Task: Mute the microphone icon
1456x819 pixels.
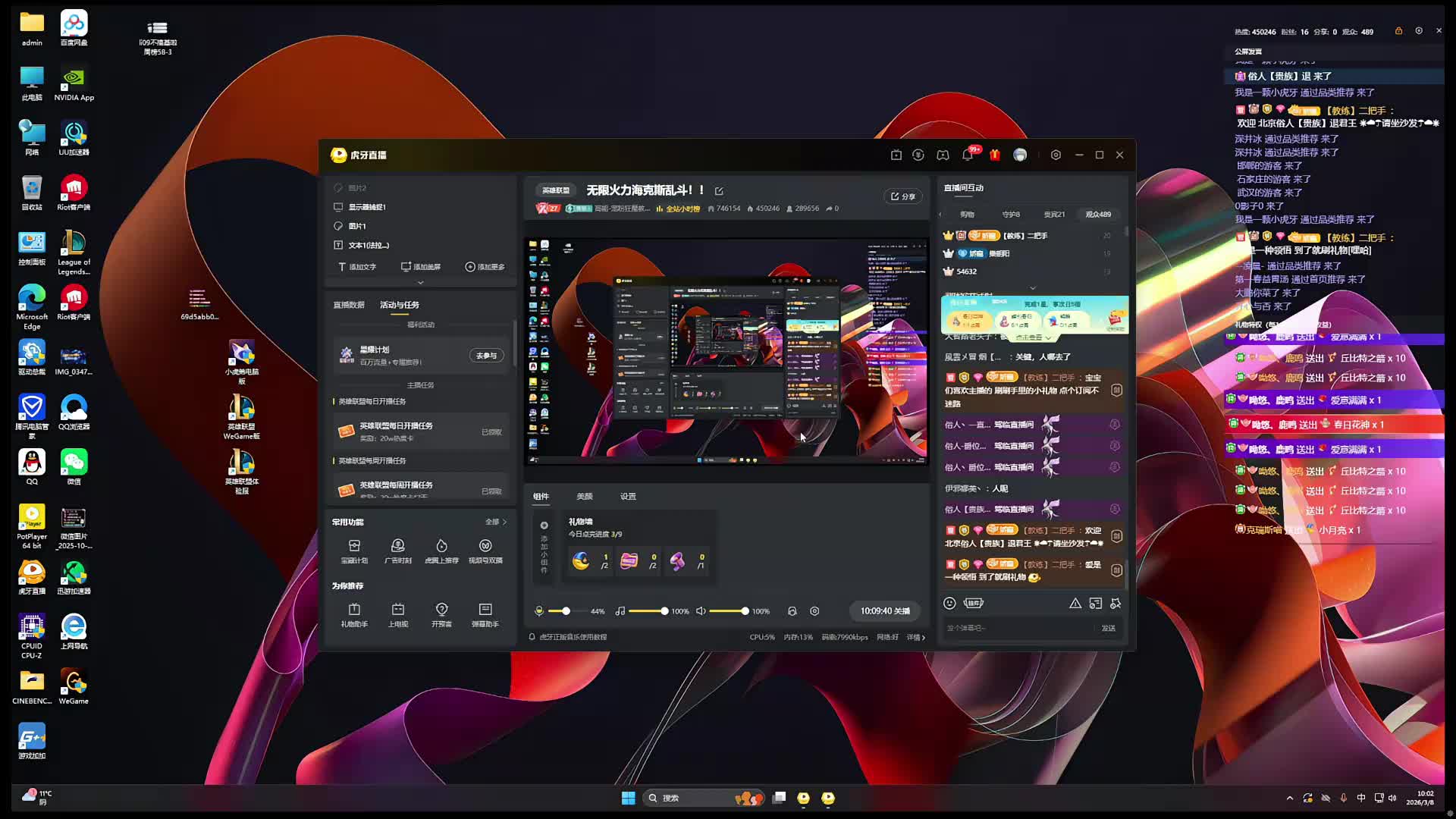Action: (x=539, y=611)
